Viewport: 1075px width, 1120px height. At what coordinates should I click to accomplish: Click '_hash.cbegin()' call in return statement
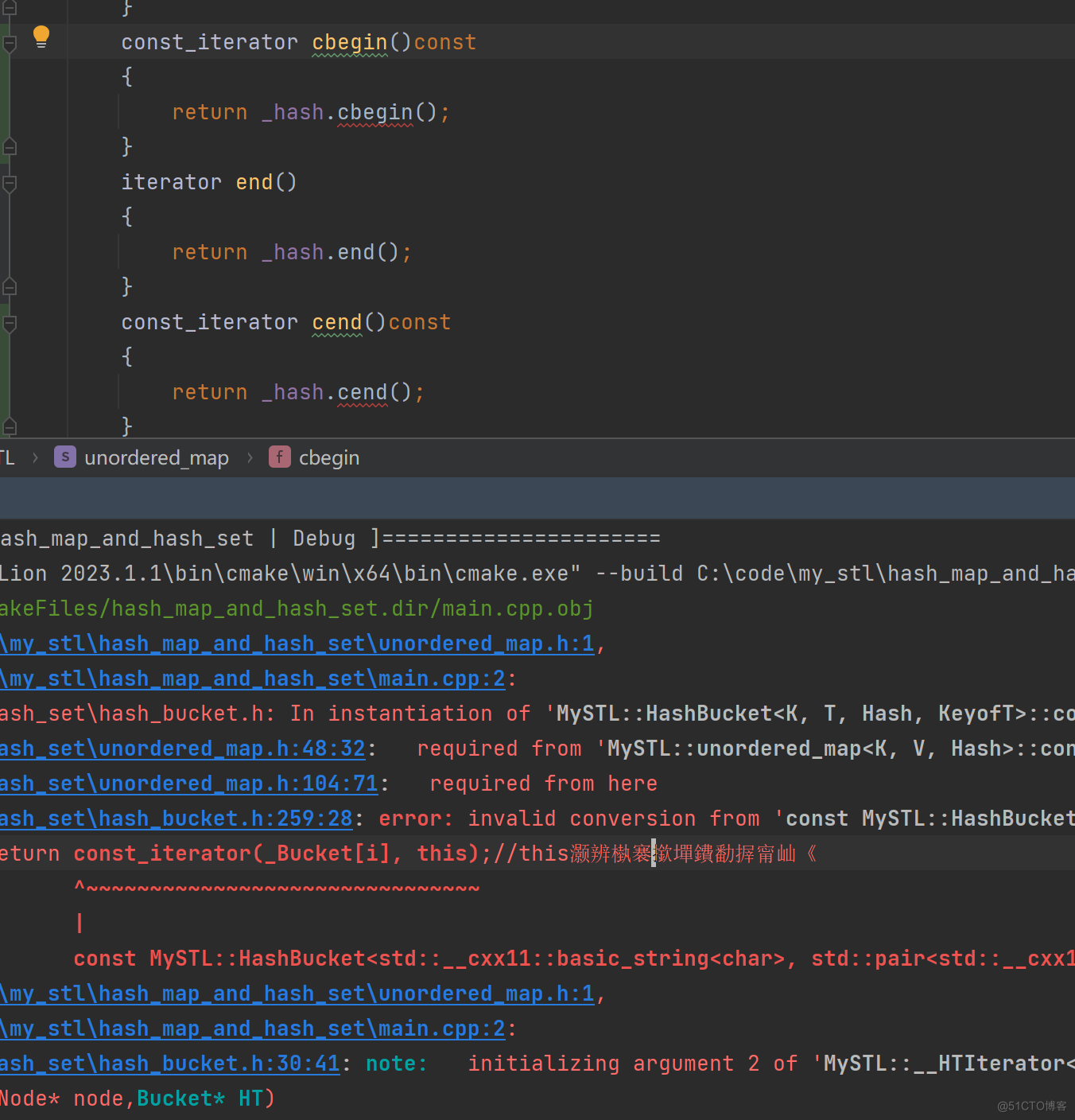(350, 112)
